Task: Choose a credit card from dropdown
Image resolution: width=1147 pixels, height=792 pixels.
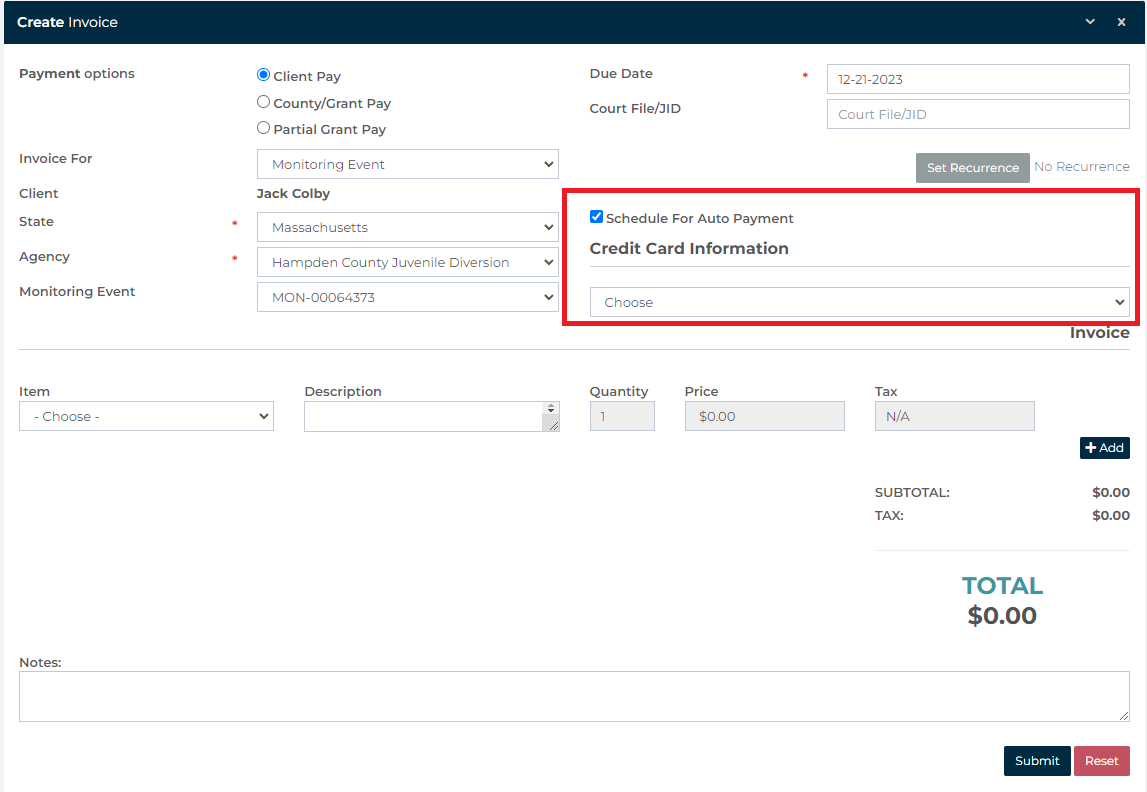Action: pyautogui.click(x=860, y=302)
